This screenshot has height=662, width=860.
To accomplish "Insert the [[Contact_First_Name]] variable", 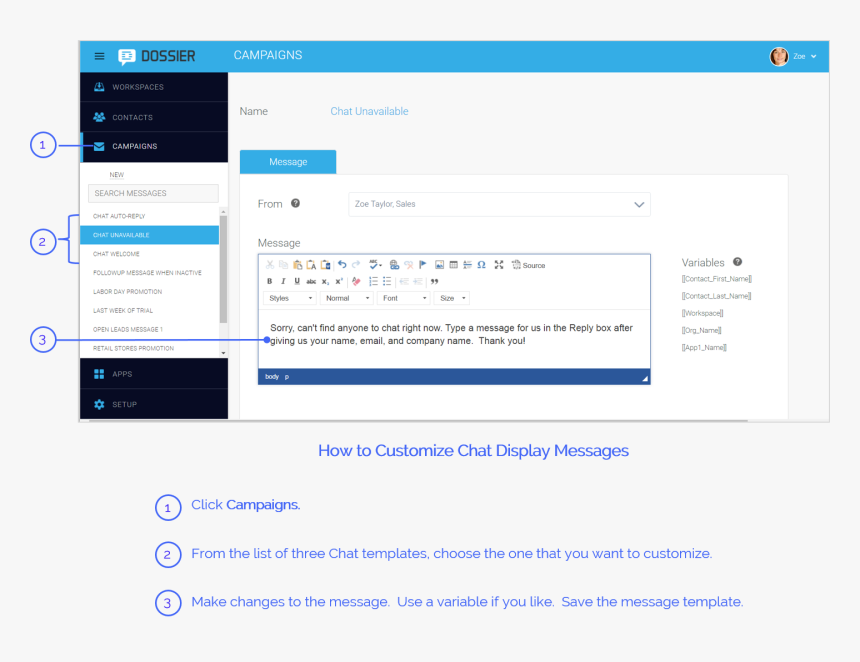I will pyautogui.click(x=716, y=279).
